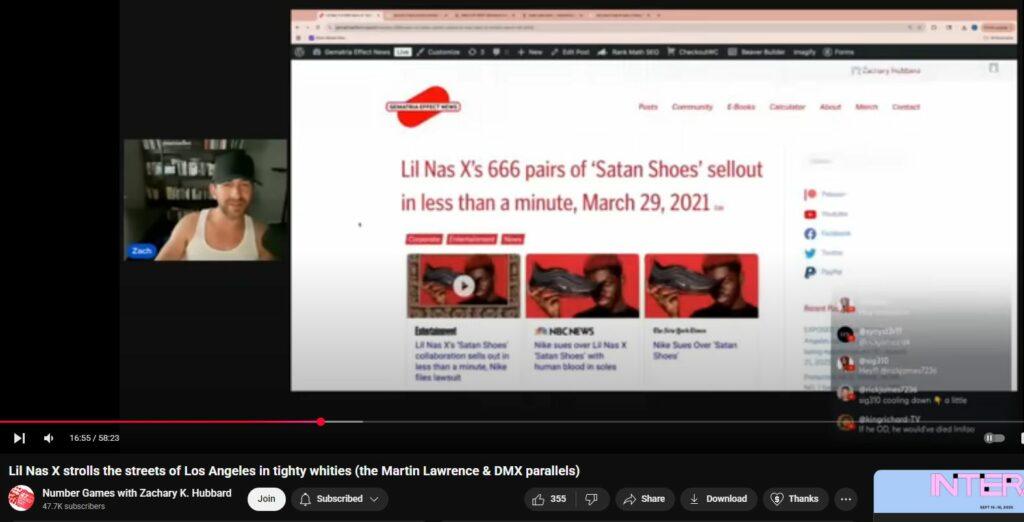Open the NBC News shoe thumbnail
This screenshot has height=522, width=1024.
point(583,286)
